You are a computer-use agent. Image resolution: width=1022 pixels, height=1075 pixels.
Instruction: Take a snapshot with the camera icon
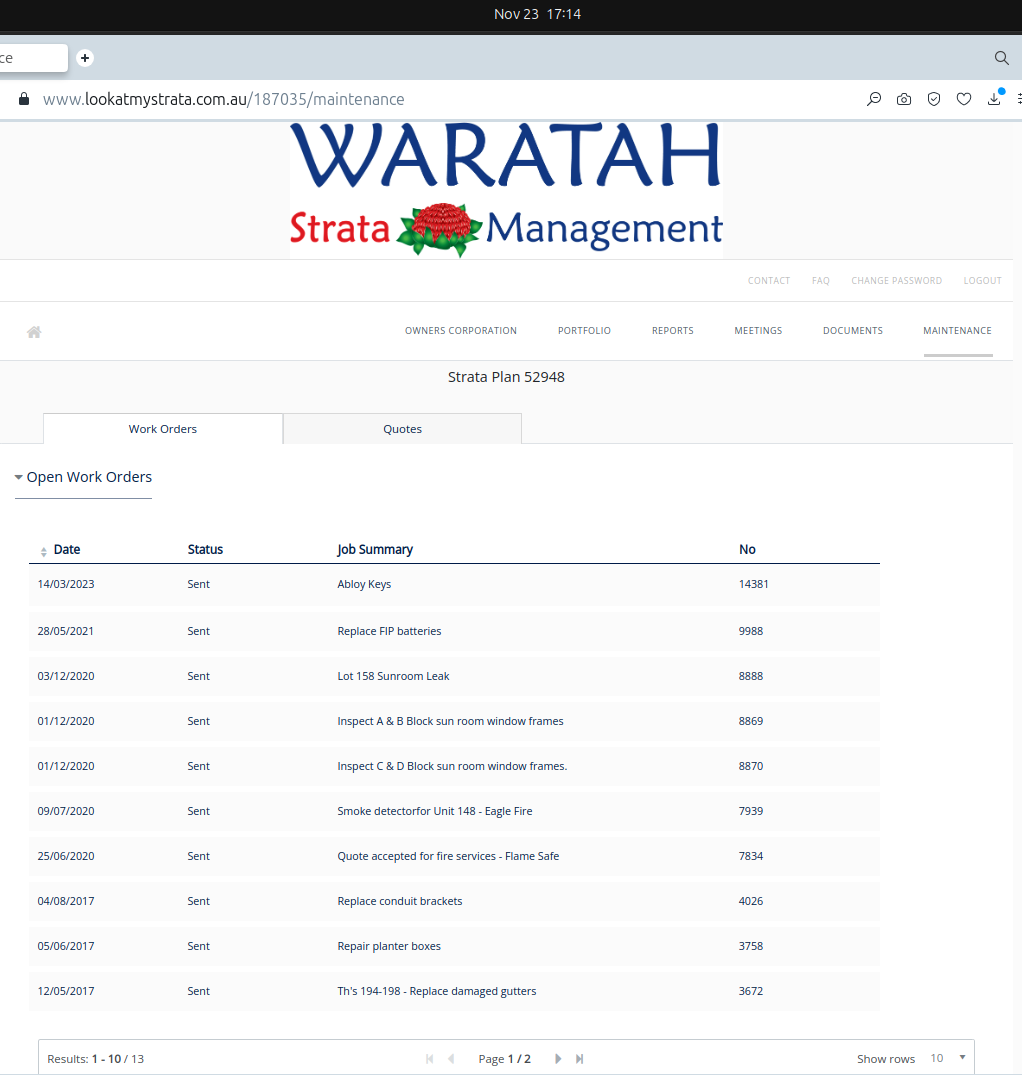pyautogui.click(x=904, y=99)
